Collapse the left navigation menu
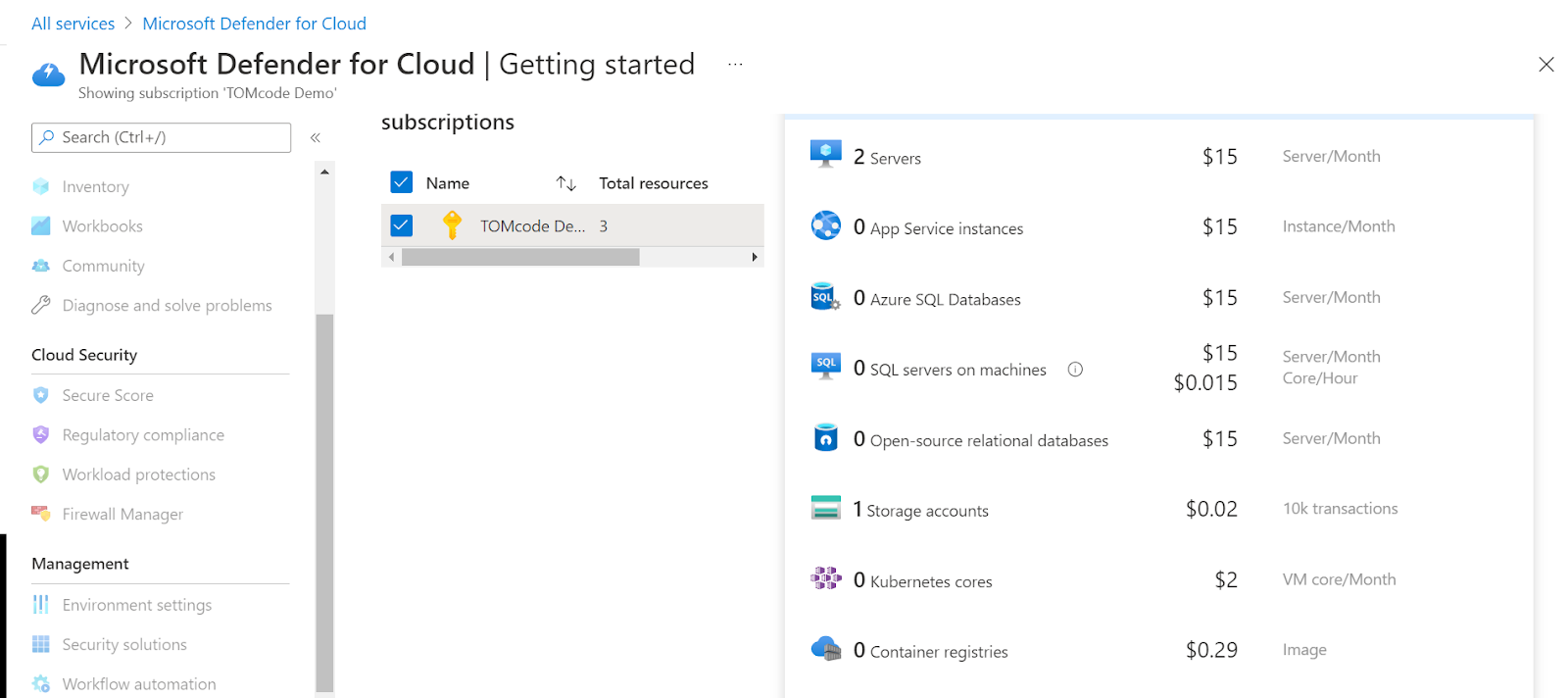 point(316,138)
